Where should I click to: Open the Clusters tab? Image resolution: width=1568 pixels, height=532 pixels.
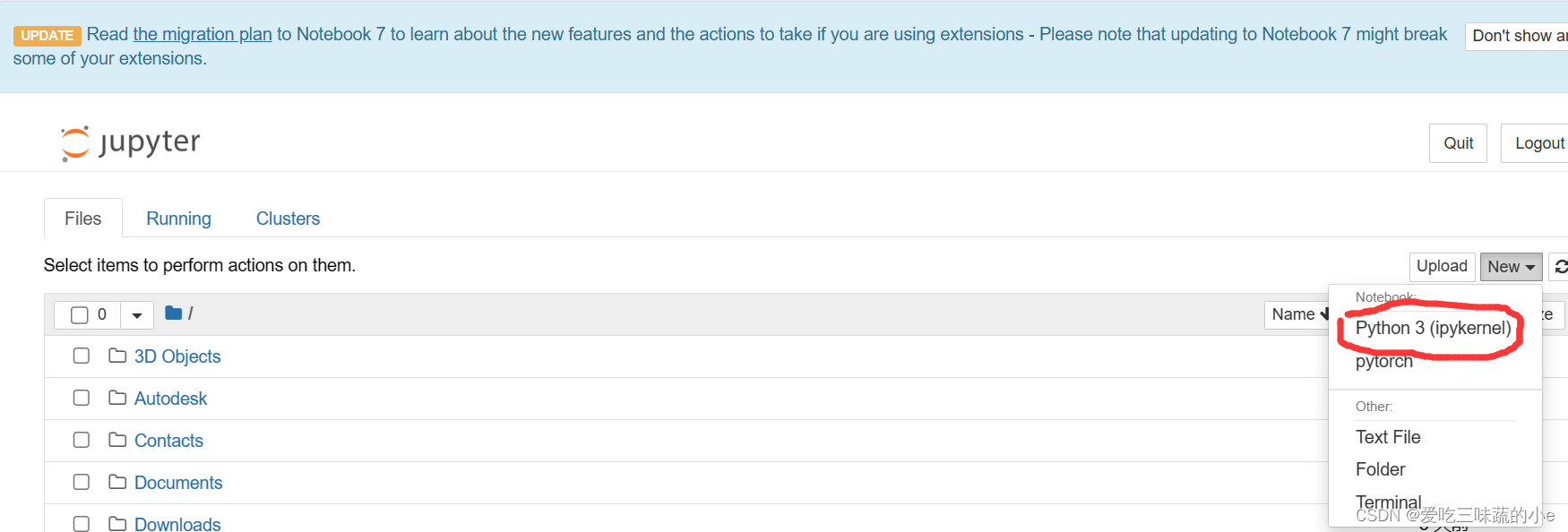click(x=288, y=219)
